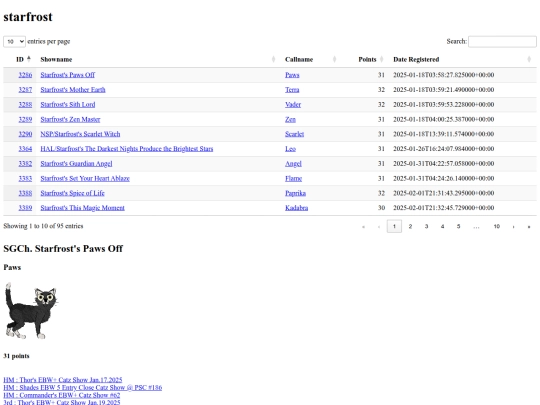
Task: Go to last page of results
Action: click(529, 226)
